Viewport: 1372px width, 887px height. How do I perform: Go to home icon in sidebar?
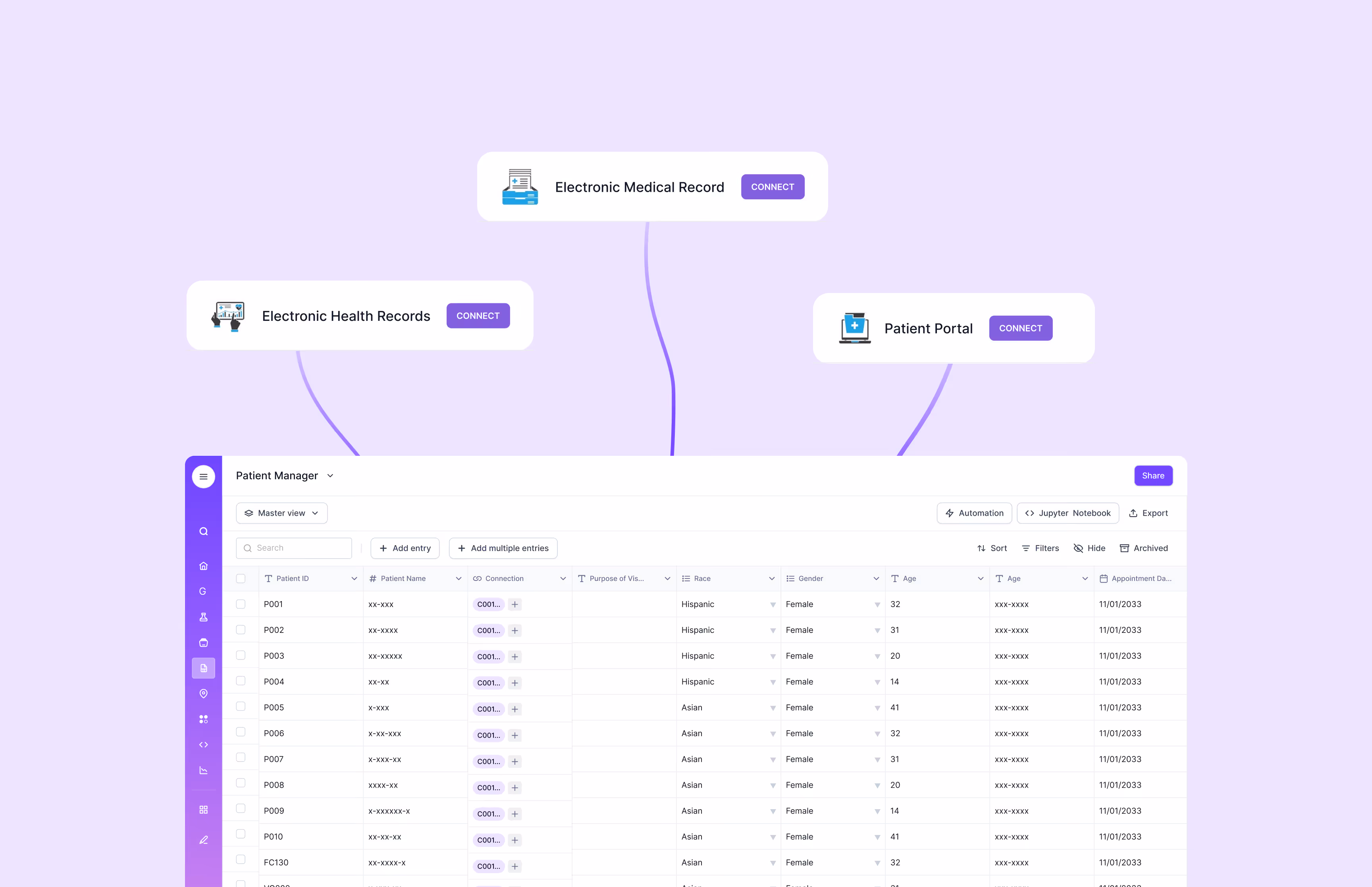(203, 566)
